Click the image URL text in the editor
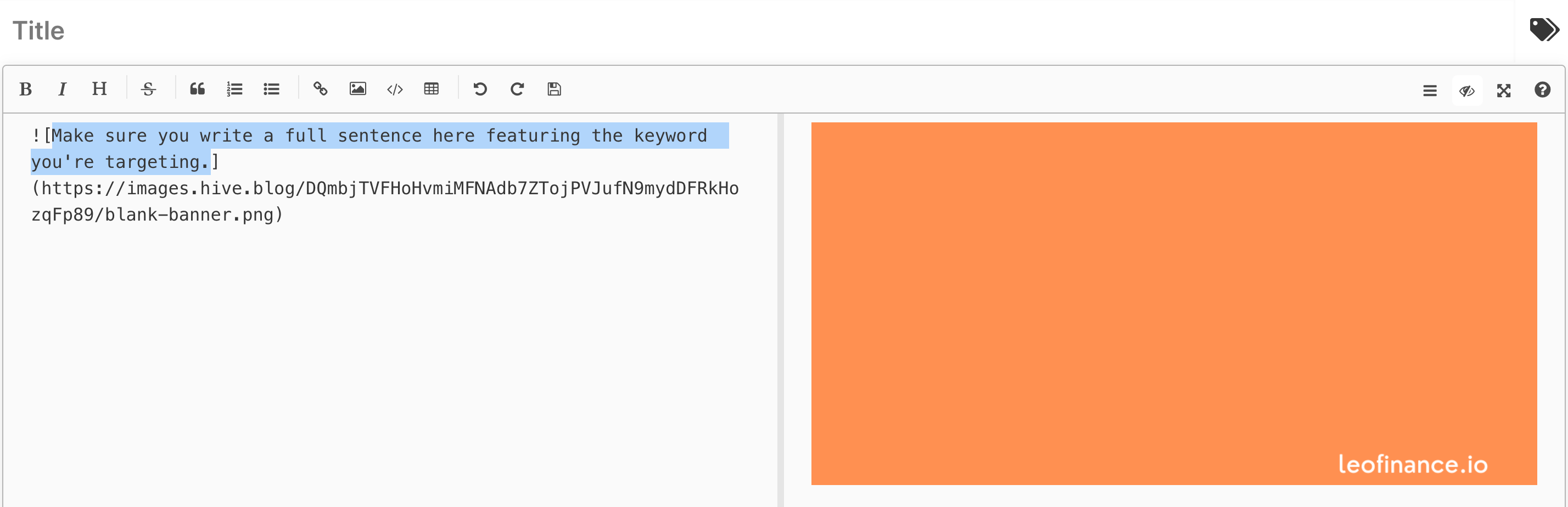Screen dimensions: 1568x507 (385, 201)
